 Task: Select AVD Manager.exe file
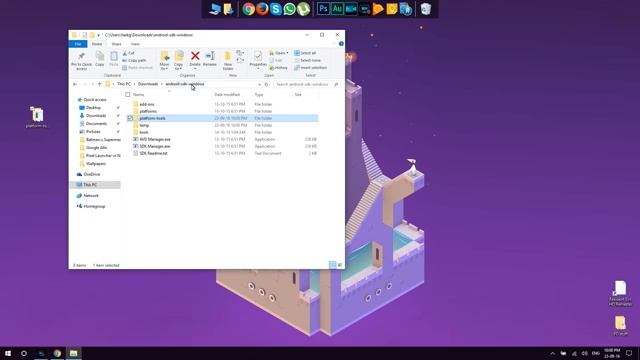(155, 140)
